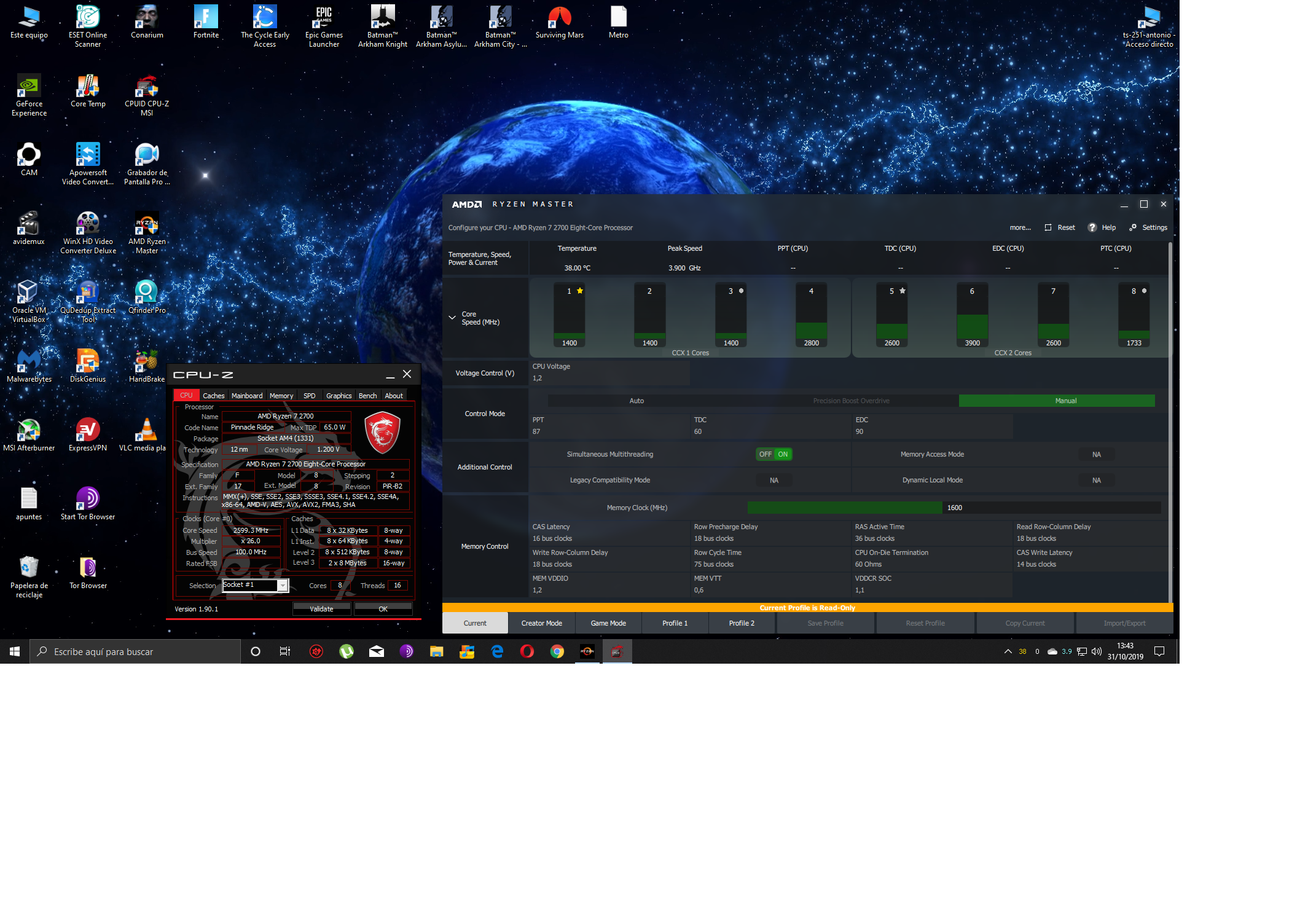The width and height of the screenshot is (1316, 923).
Task: Launch Core Temp from the desktop
Action: point(88,90)
